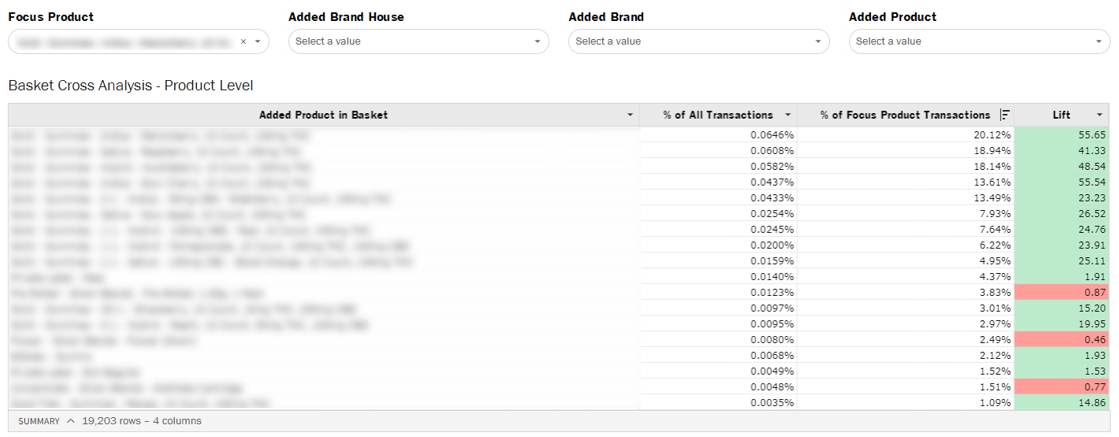The height and width of the screenshot is (437, 1119).
Task: Open the Focus Product dropdown arrow
Action: (x=258, y=42)
